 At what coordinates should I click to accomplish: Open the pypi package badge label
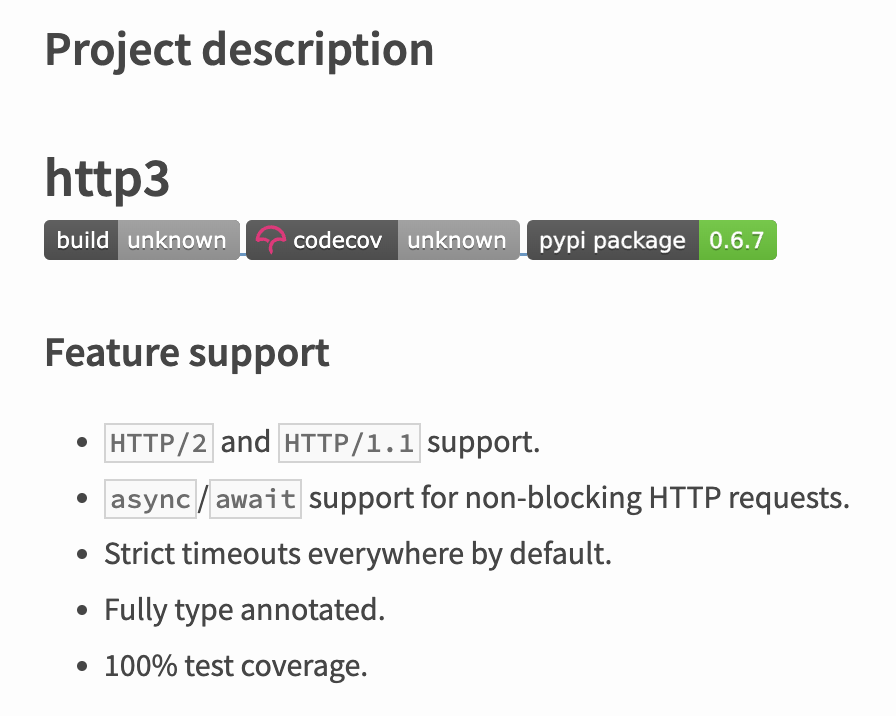(612, 240)
